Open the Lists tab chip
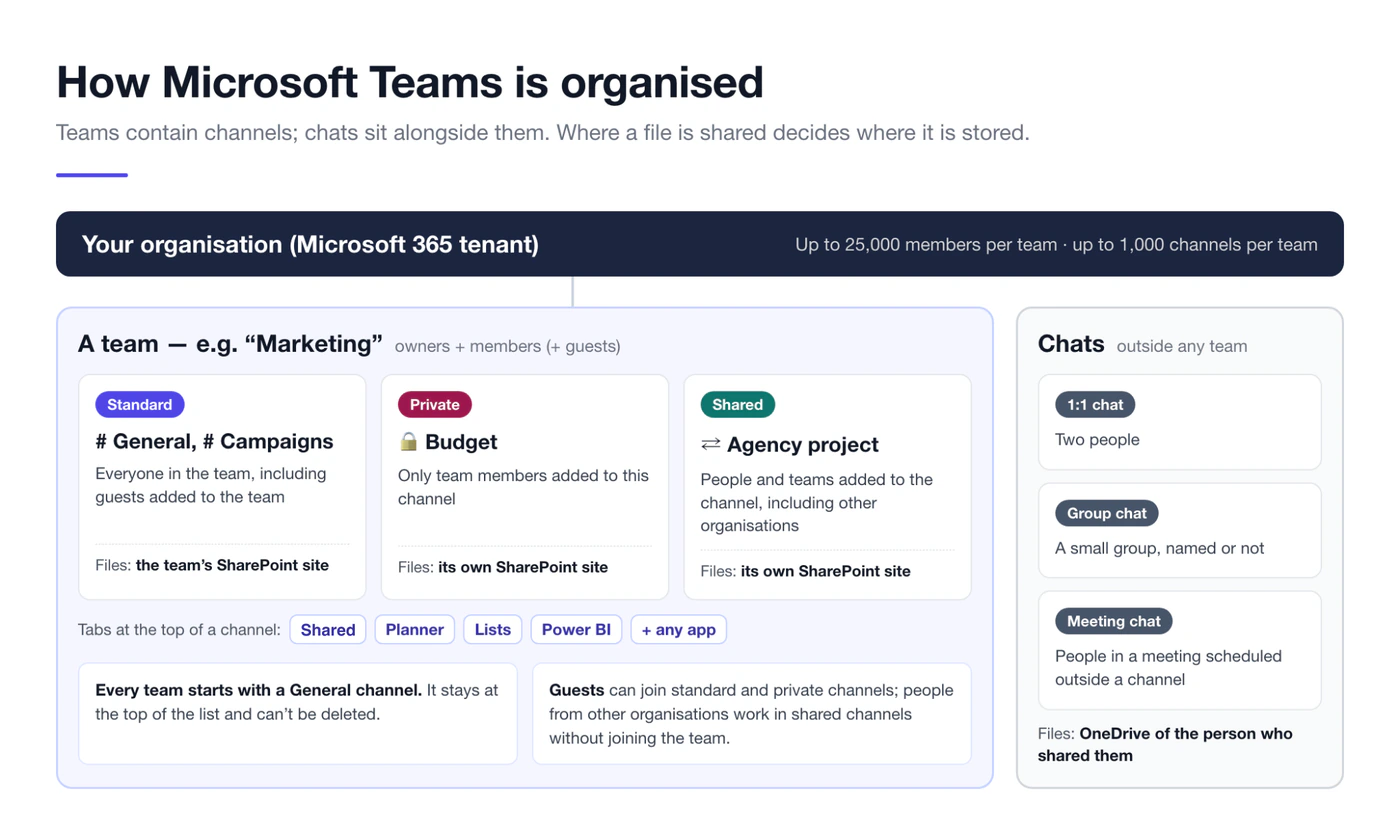The width and height of the screenshot is (1400, 837). click(493, 629)
